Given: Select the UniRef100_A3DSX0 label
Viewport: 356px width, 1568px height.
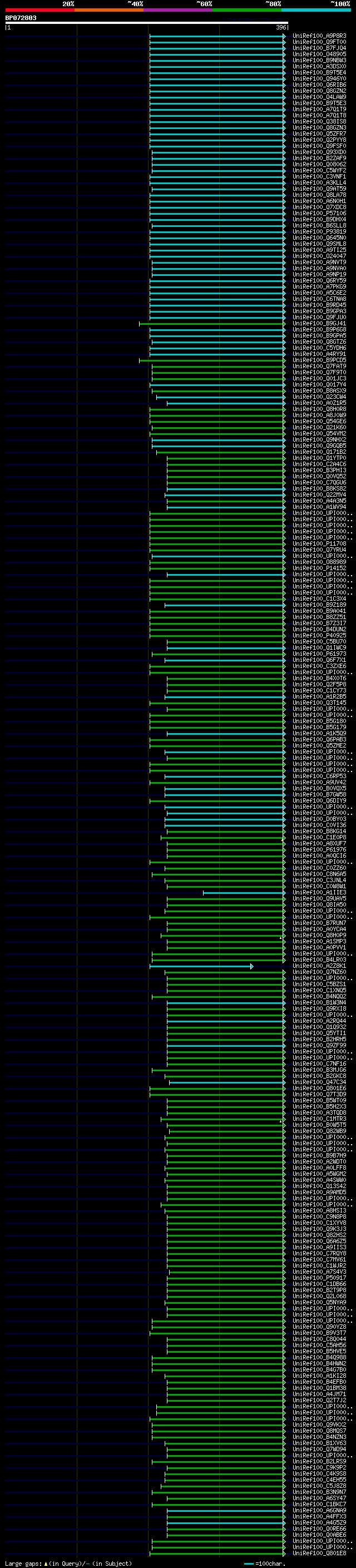Looking at the screenshot, I should 319,66.
